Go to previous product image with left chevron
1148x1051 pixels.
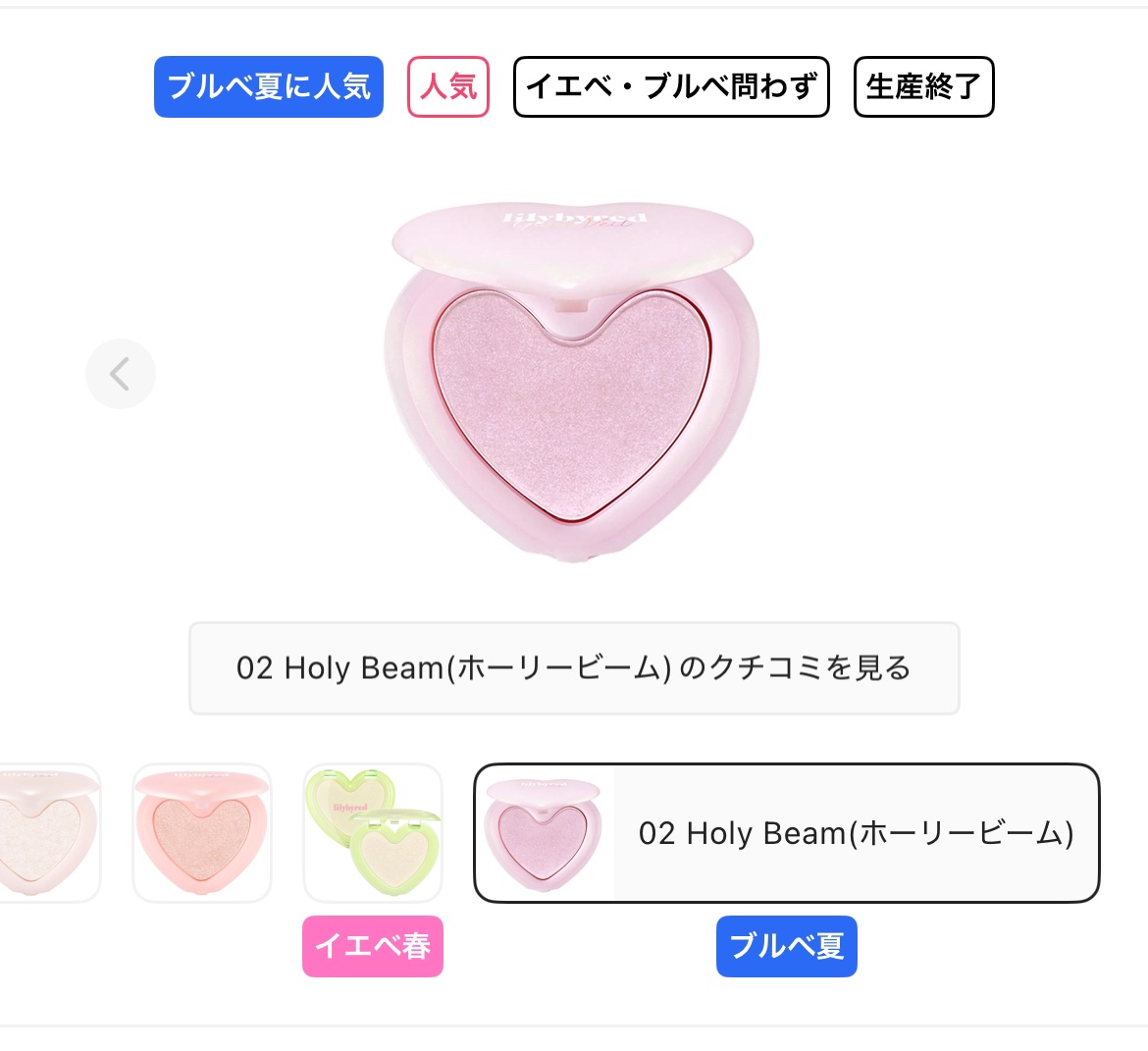coord(121,374)
